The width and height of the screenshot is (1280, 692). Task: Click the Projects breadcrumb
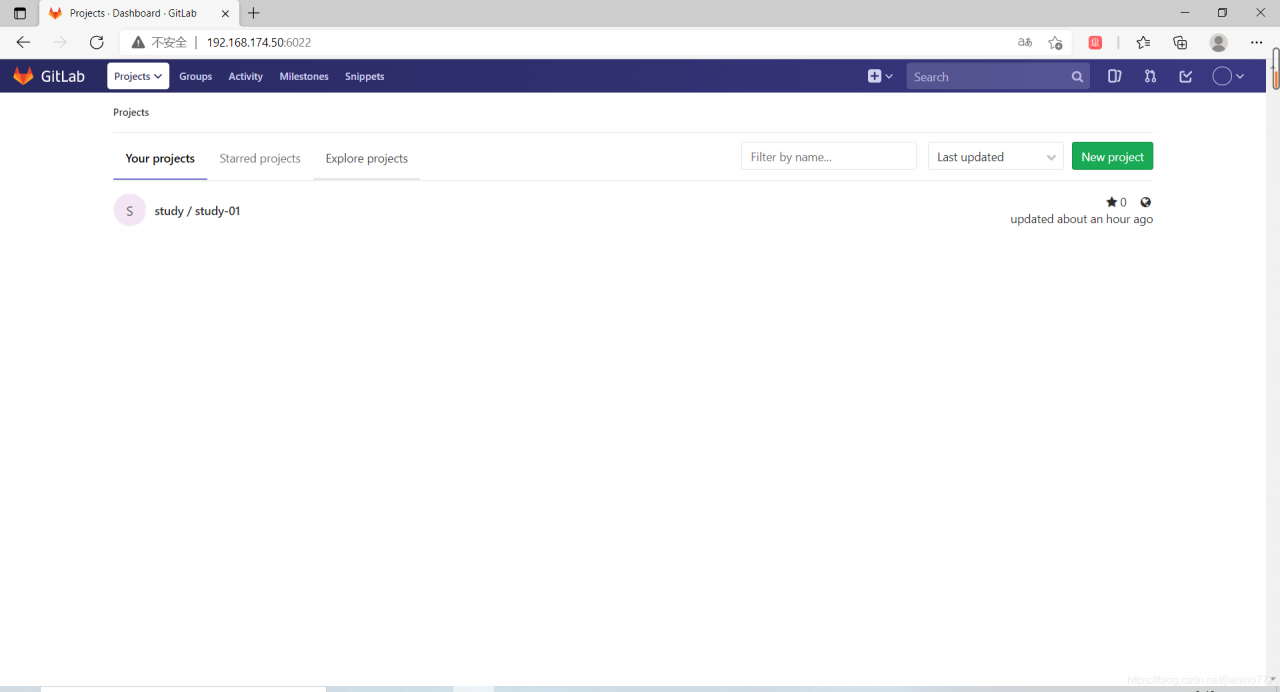tap(131, 112)
